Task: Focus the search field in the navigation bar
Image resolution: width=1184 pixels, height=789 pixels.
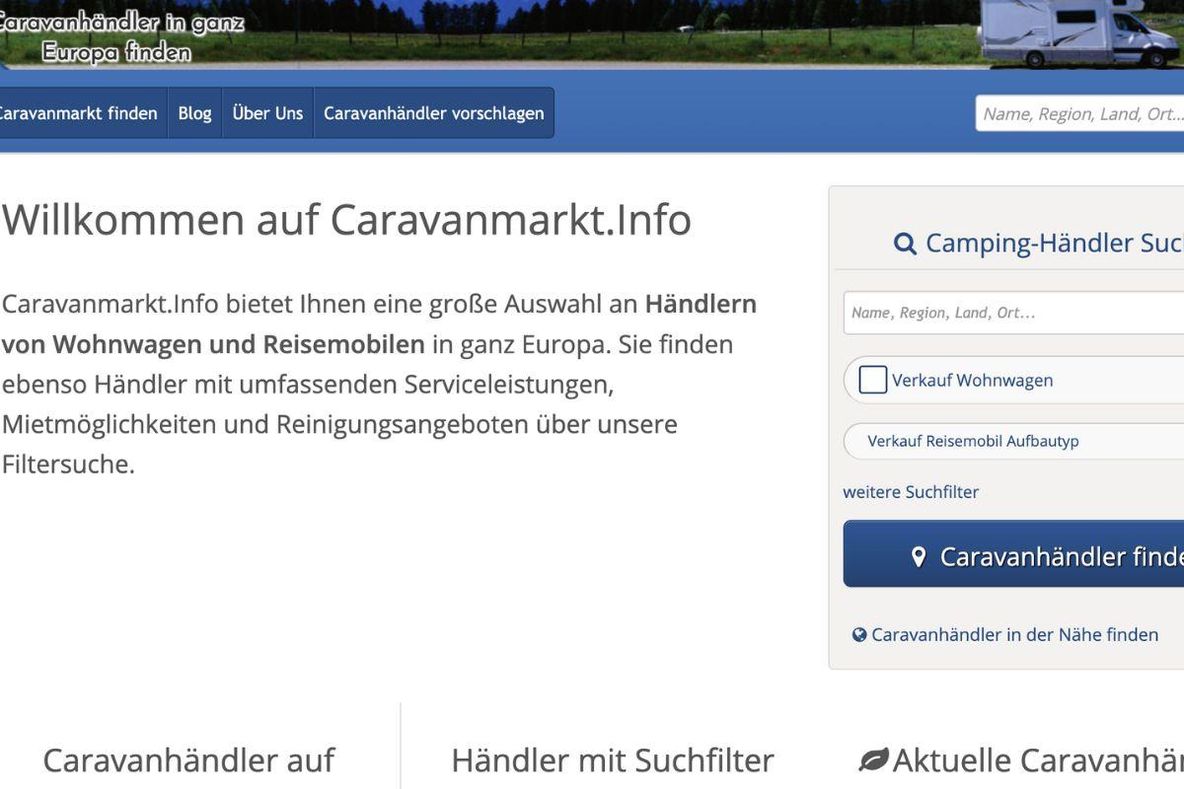Action: pos(1080,114)
